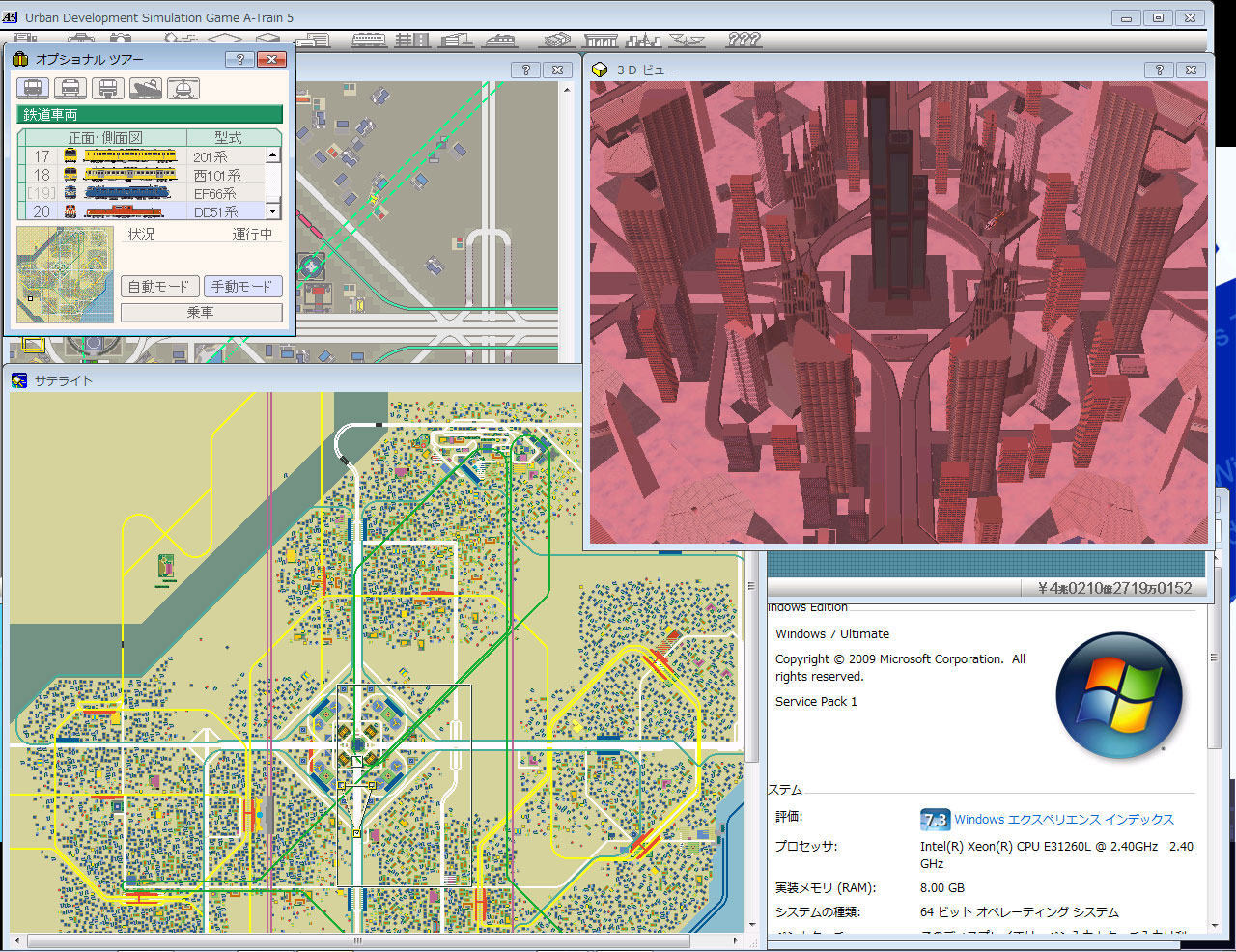Screen dimensions: 1236x952
Task: Click 64 ビット オペレーティング システム text
Action: pos(1020,912)
